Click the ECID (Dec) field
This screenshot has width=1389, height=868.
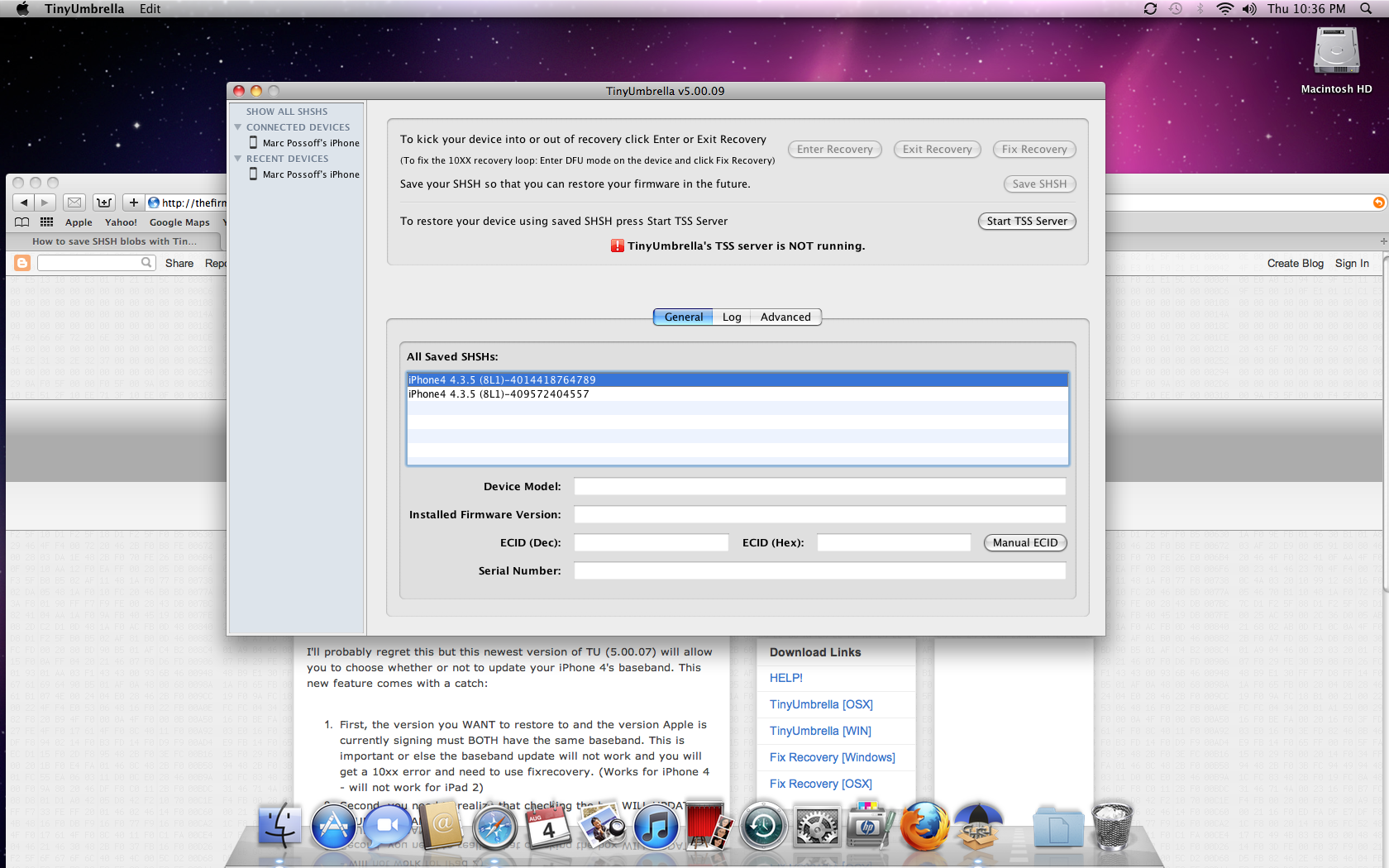point(652,542)
